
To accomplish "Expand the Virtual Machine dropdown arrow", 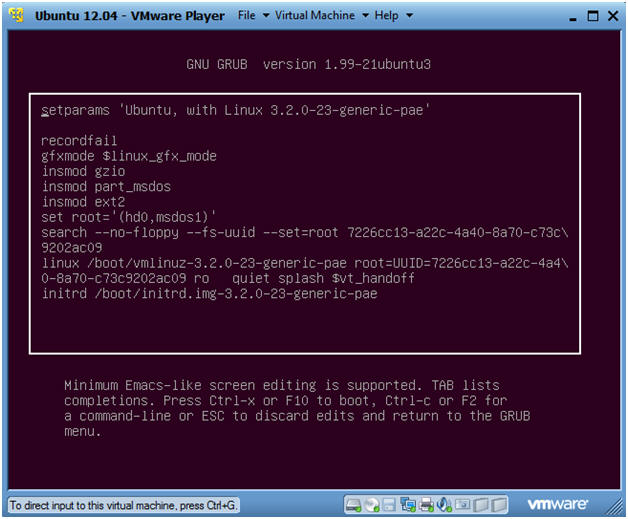I will tap(365, 16).
